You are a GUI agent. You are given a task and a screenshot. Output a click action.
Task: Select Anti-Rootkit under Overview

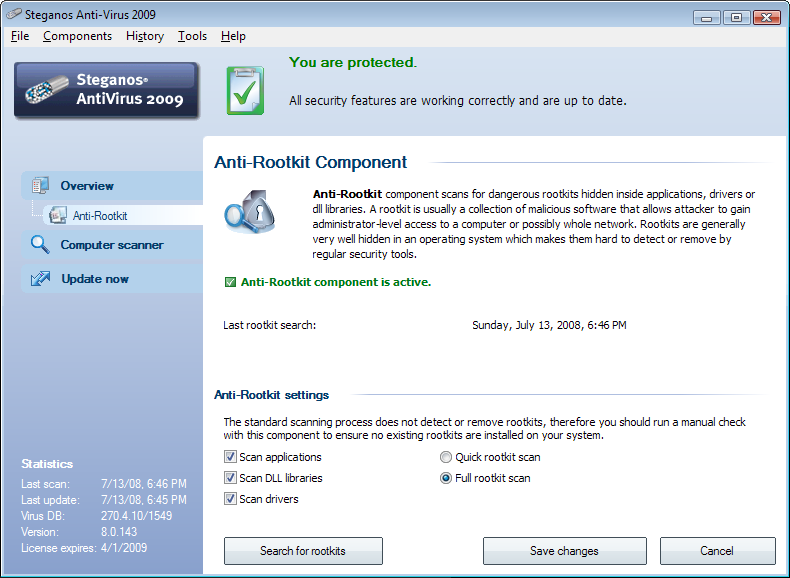(x=123, y=215)
